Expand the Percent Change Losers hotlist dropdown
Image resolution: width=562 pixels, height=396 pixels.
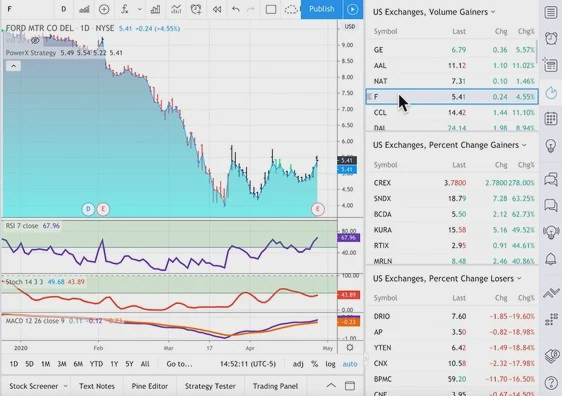click(519, 278)
